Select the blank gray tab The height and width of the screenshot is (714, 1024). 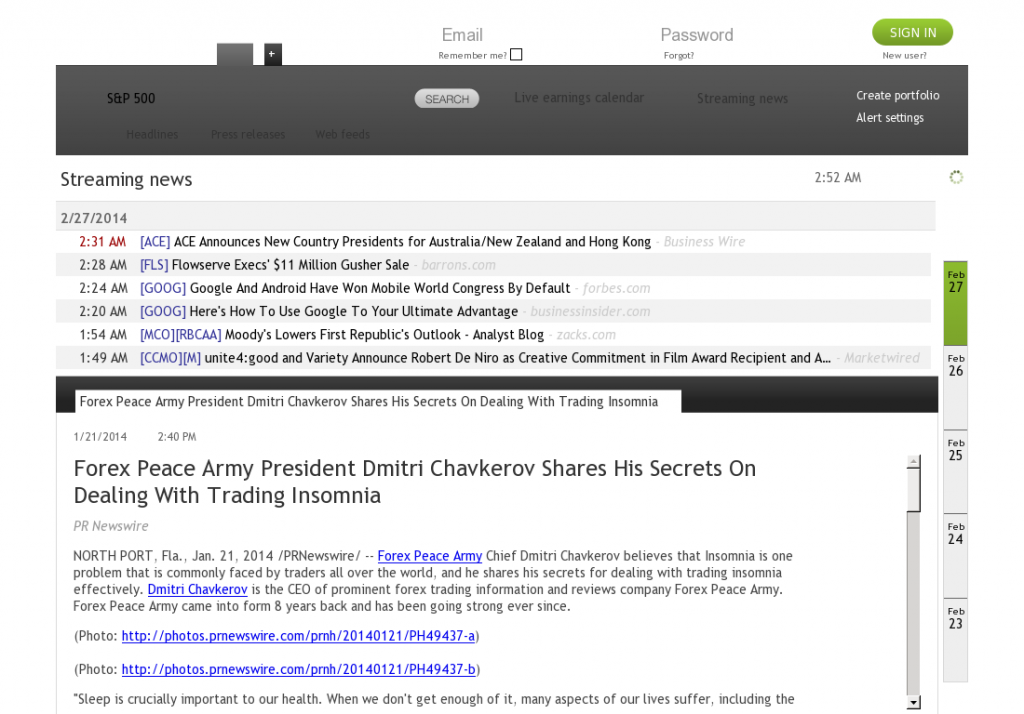[x=235, y=54]
